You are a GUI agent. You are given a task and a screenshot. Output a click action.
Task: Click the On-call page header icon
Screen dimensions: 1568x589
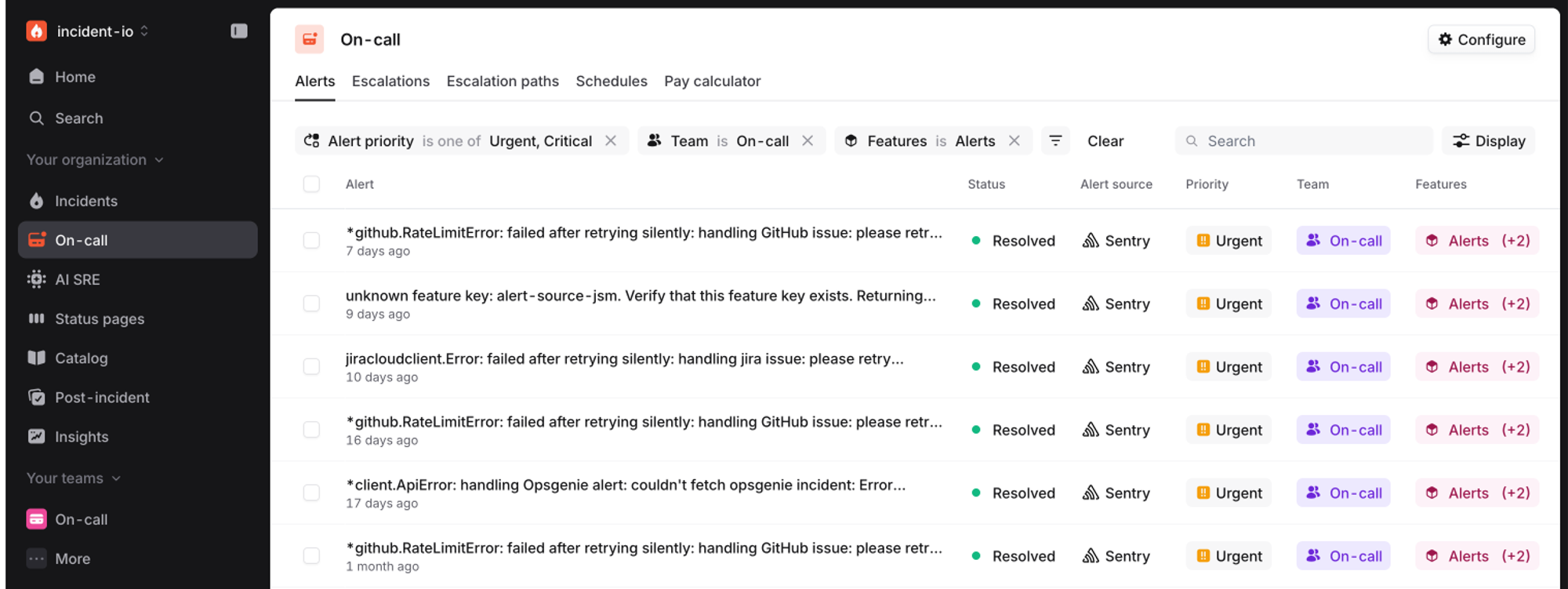coord(310,39)
